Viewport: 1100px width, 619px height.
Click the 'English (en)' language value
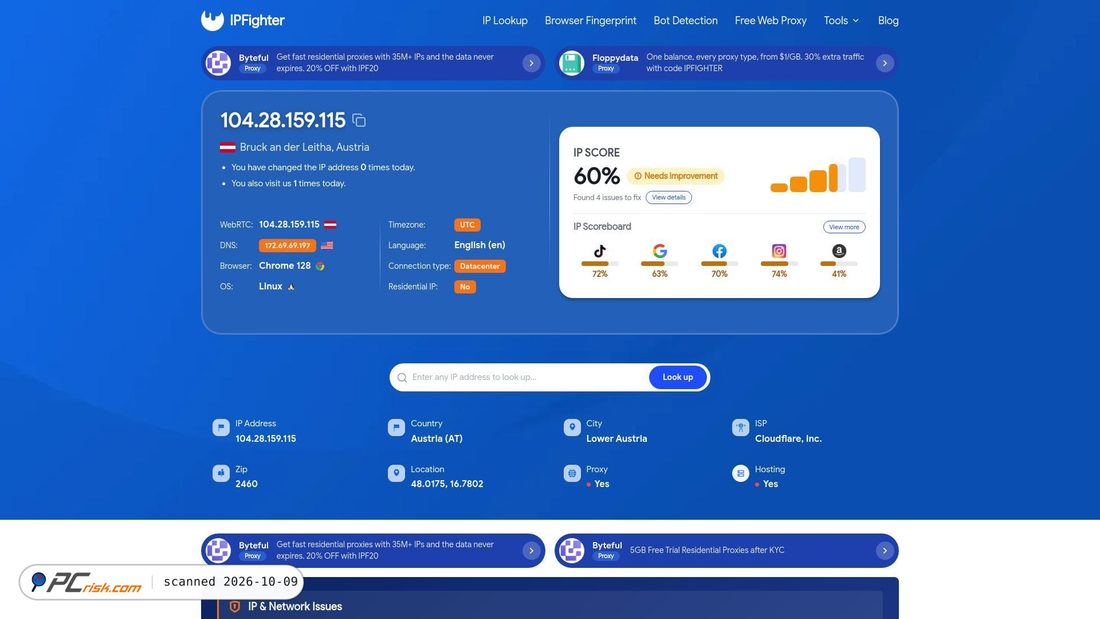tap(480, 245)
